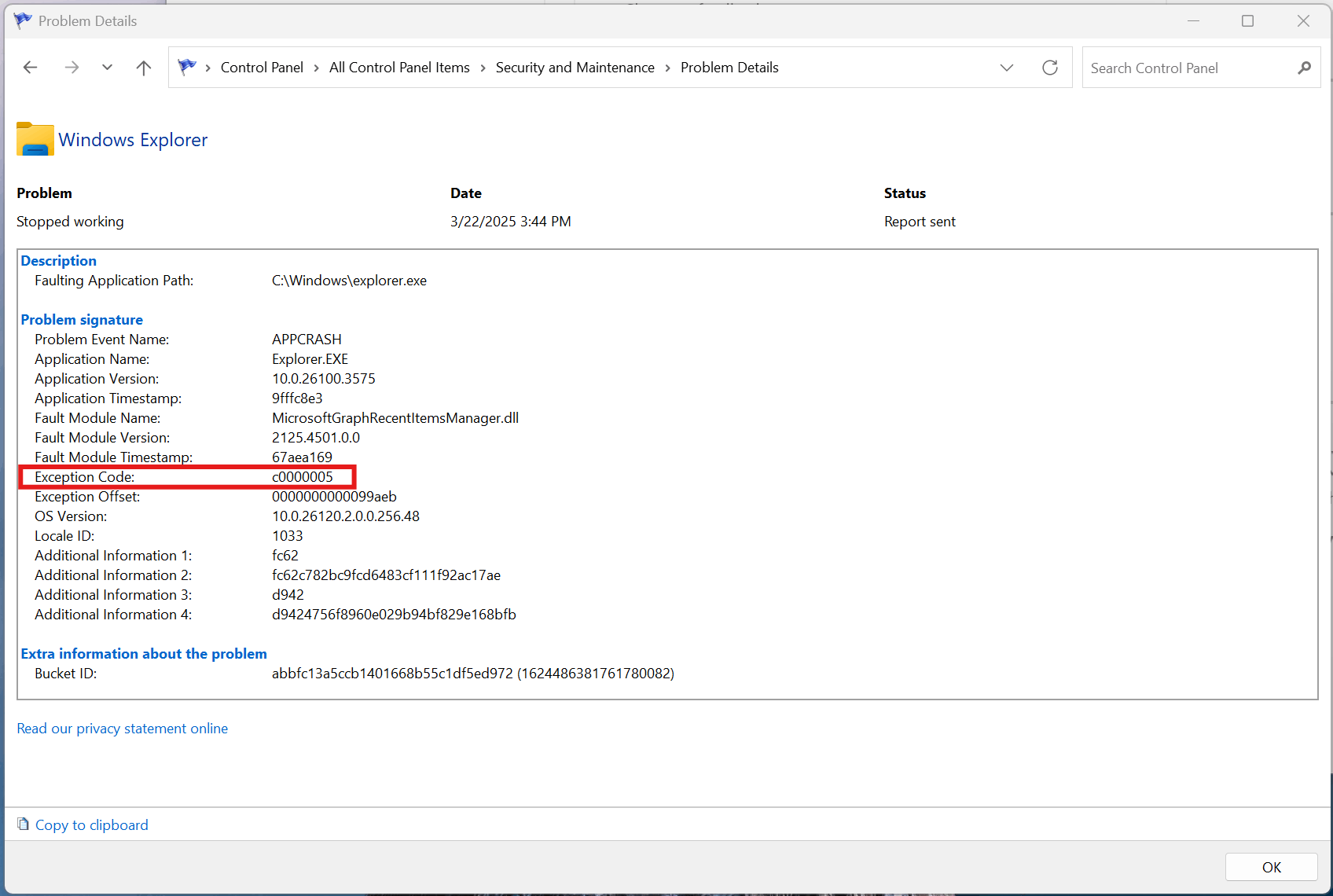Click application version 10.0.26100.3575
Image resolution: width=1333 pixels, height=896 pixels.
tap(324, 379)
